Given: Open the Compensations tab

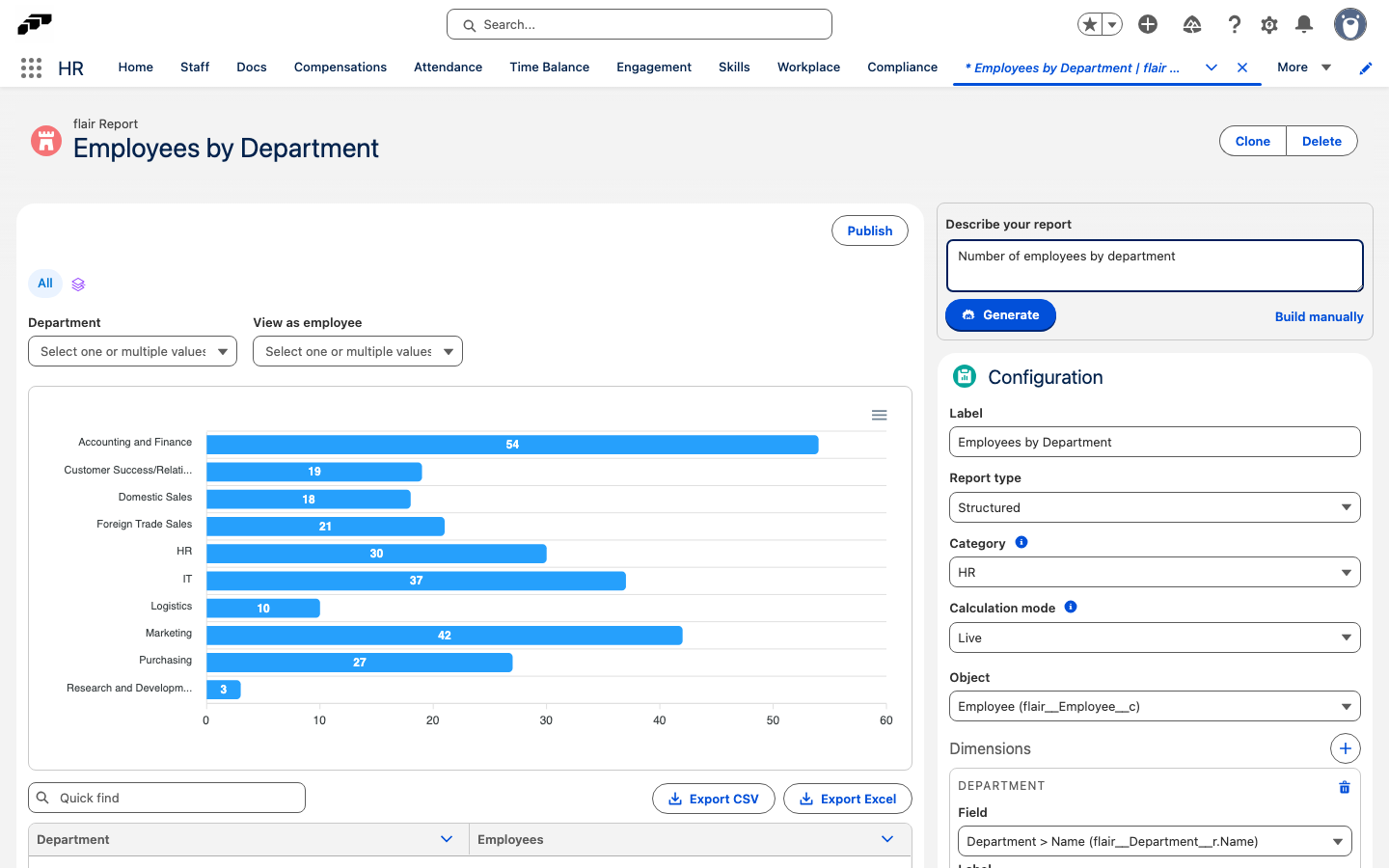Looking at the screenshot, I should (340, 68).
